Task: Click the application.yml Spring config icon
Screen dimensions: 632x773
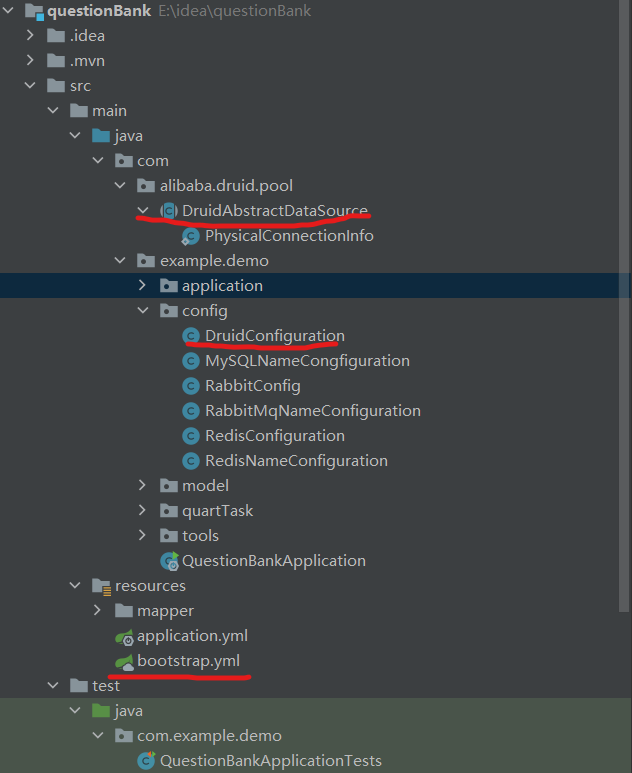Action: 124,637
